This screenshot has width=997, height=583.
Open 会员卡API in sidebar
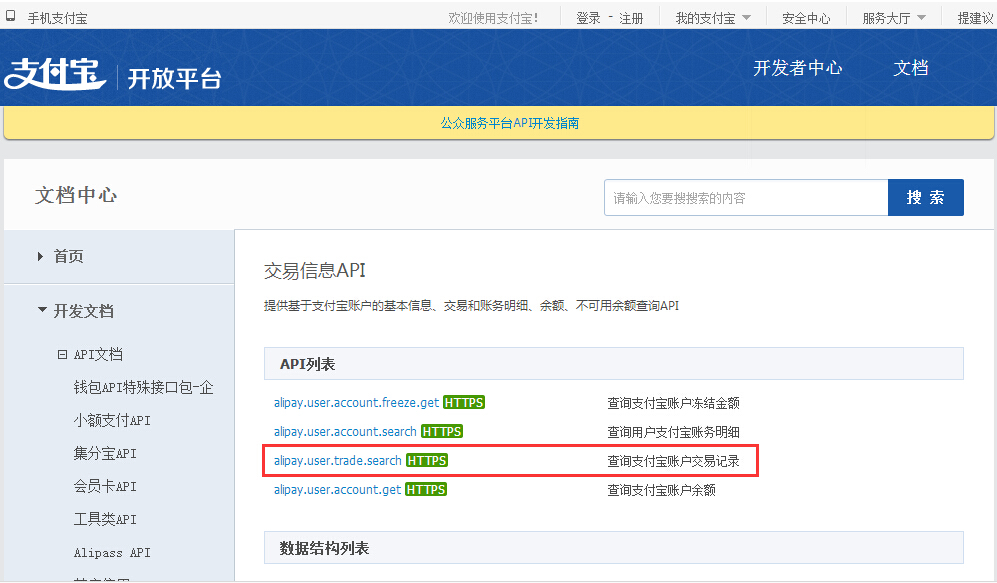[105, 487]
